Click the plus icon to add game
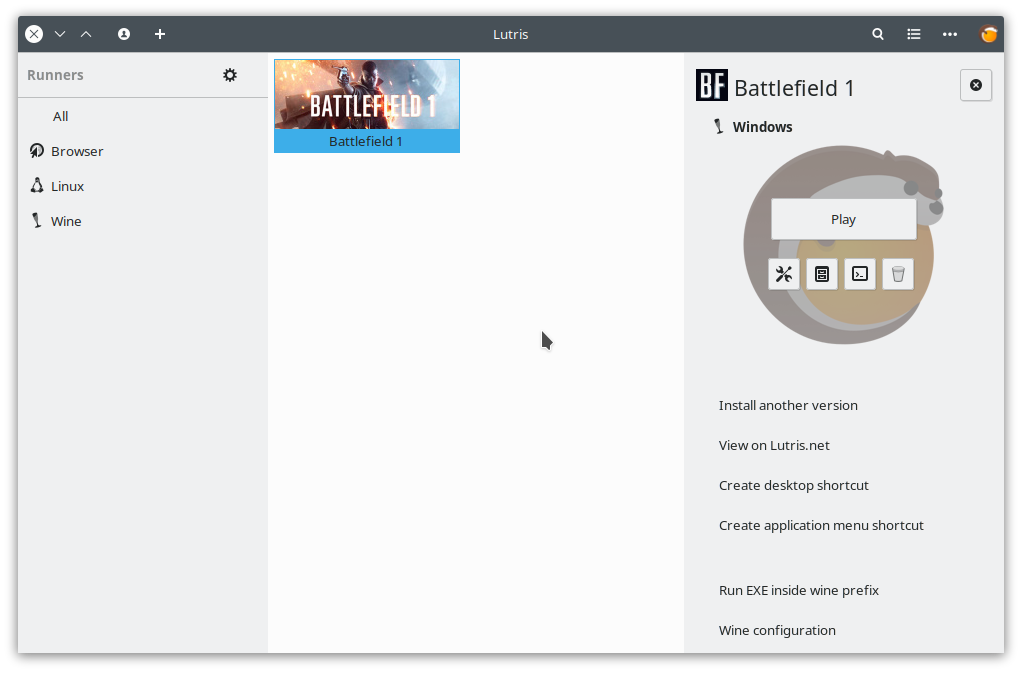This screenshot has width=1022, height=673. tap(160, 34)
